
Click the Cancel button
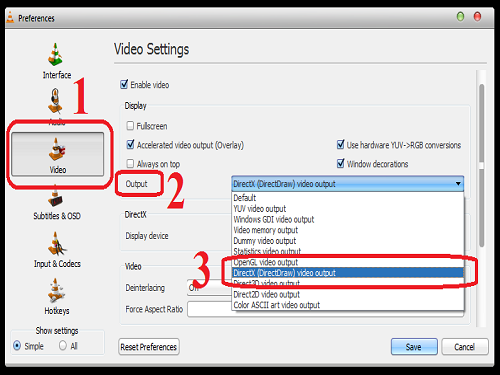point(465,347)
